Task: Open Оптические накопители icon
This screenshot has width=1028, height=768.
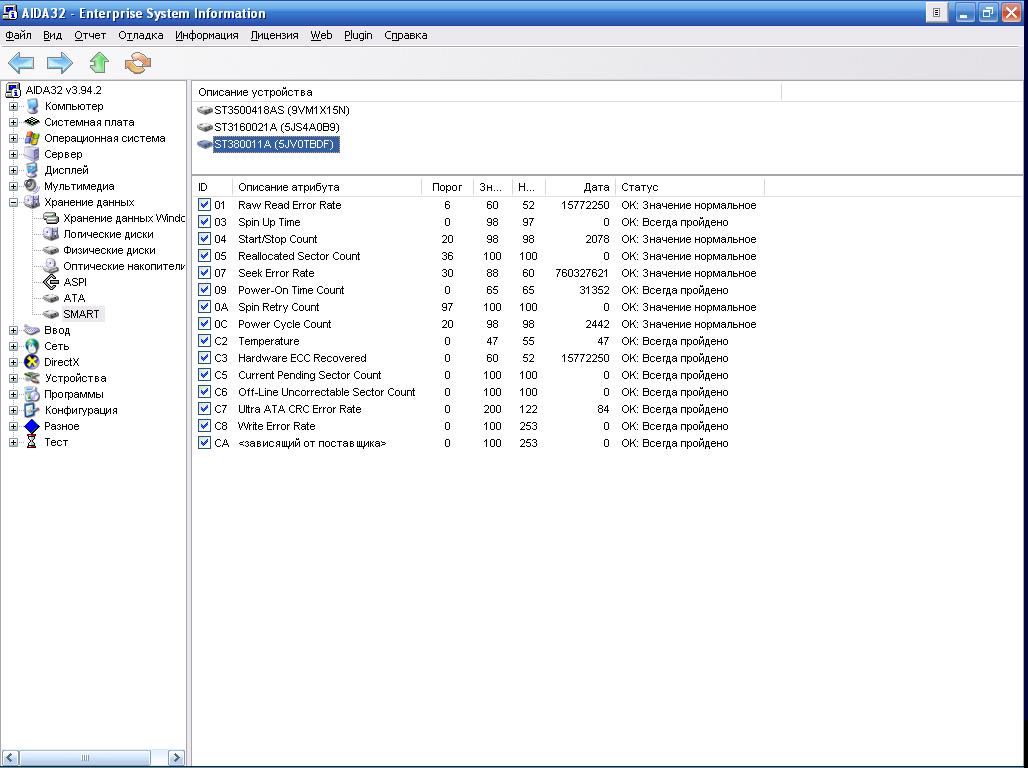Action: [x=50, y=266]
